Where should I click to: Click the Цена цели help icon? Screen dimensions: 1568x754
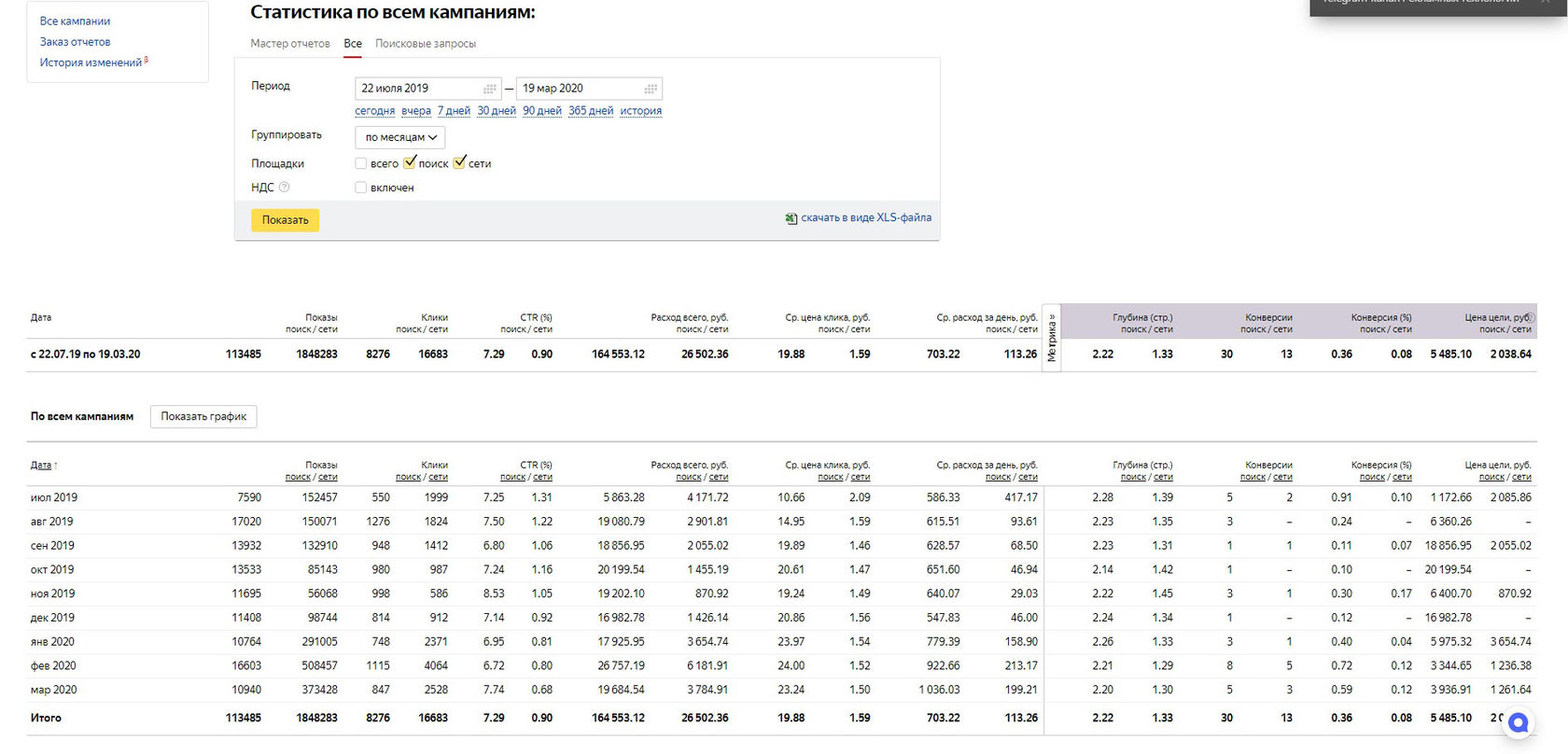1531,317
